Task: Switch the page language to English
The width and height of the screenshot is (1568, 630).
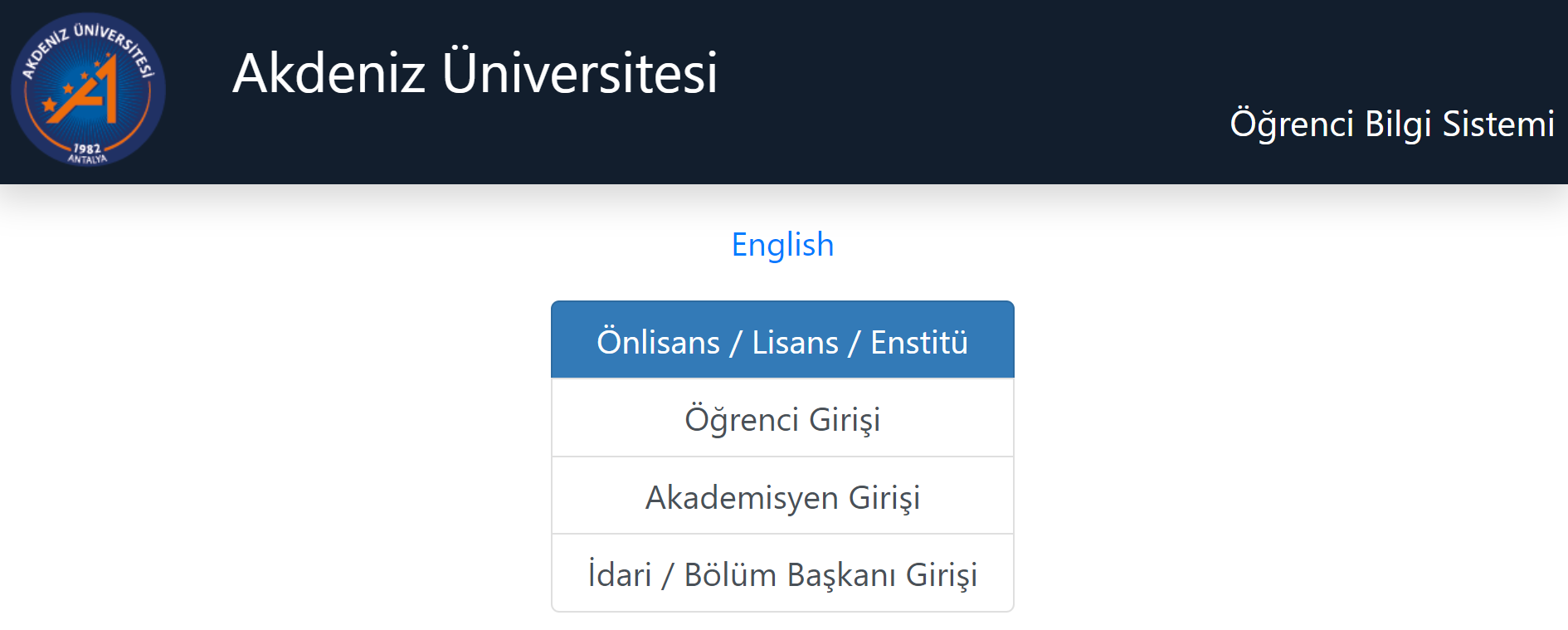Action: coord(782,245)
